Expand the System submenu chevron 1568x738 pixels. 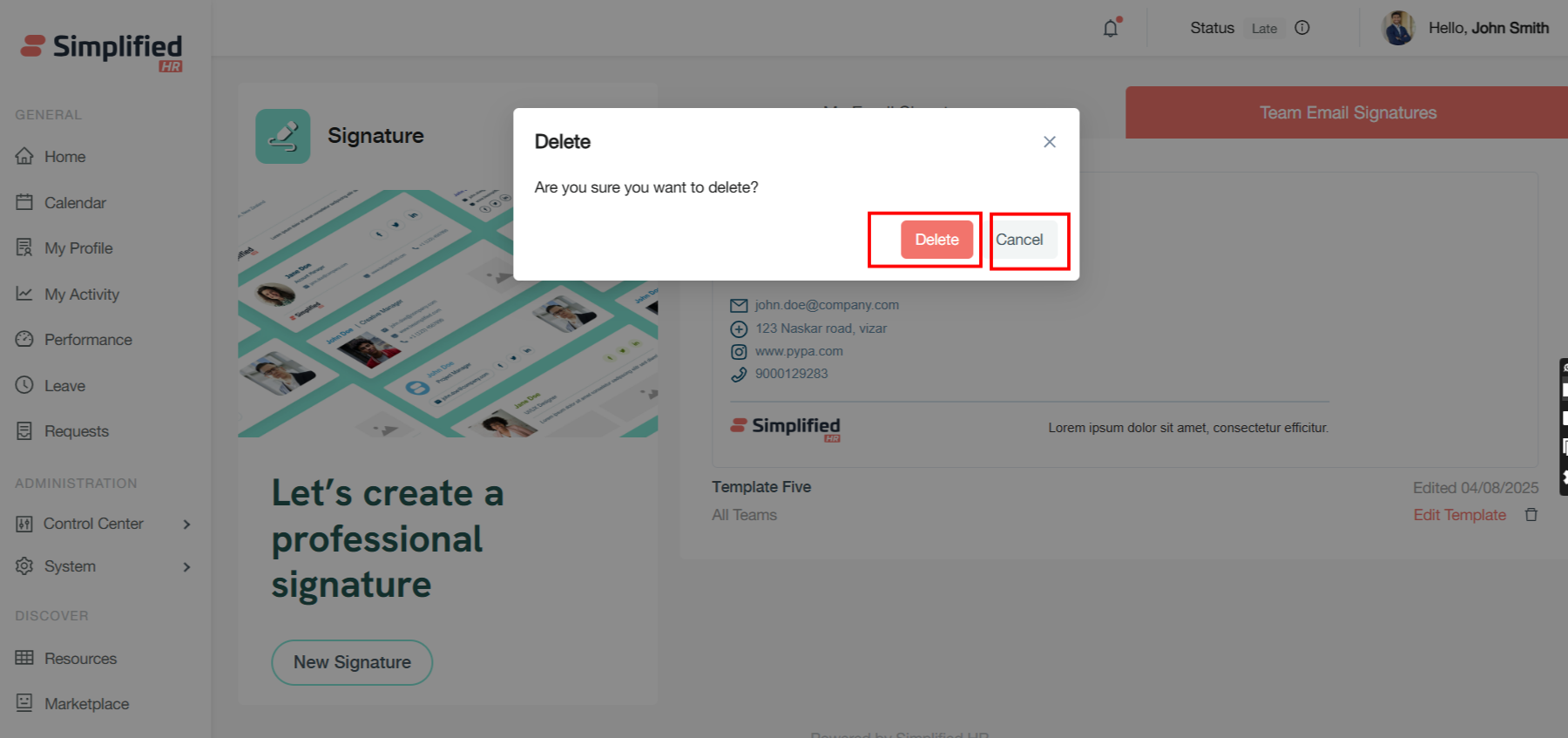pos(186,566)
